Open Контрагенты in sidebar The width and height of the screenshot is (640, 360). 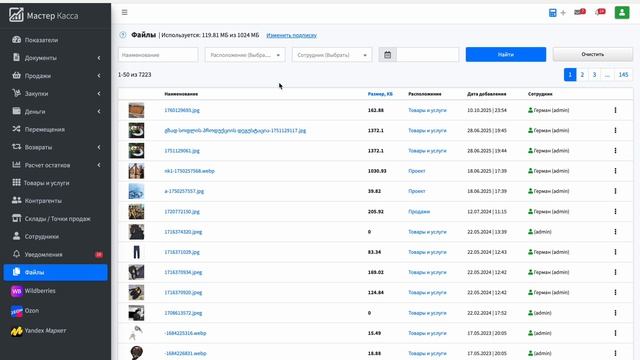[x=56, y=201]
